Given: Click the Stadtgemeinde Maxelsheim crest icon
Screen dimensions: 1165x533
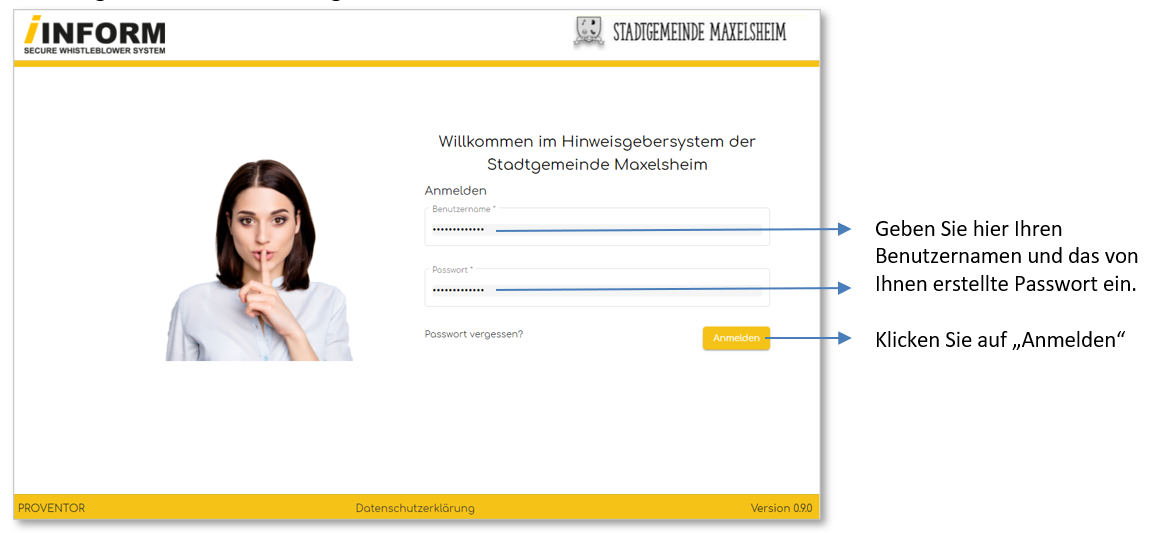Looking at the screenshot, I should click(588, 32).
